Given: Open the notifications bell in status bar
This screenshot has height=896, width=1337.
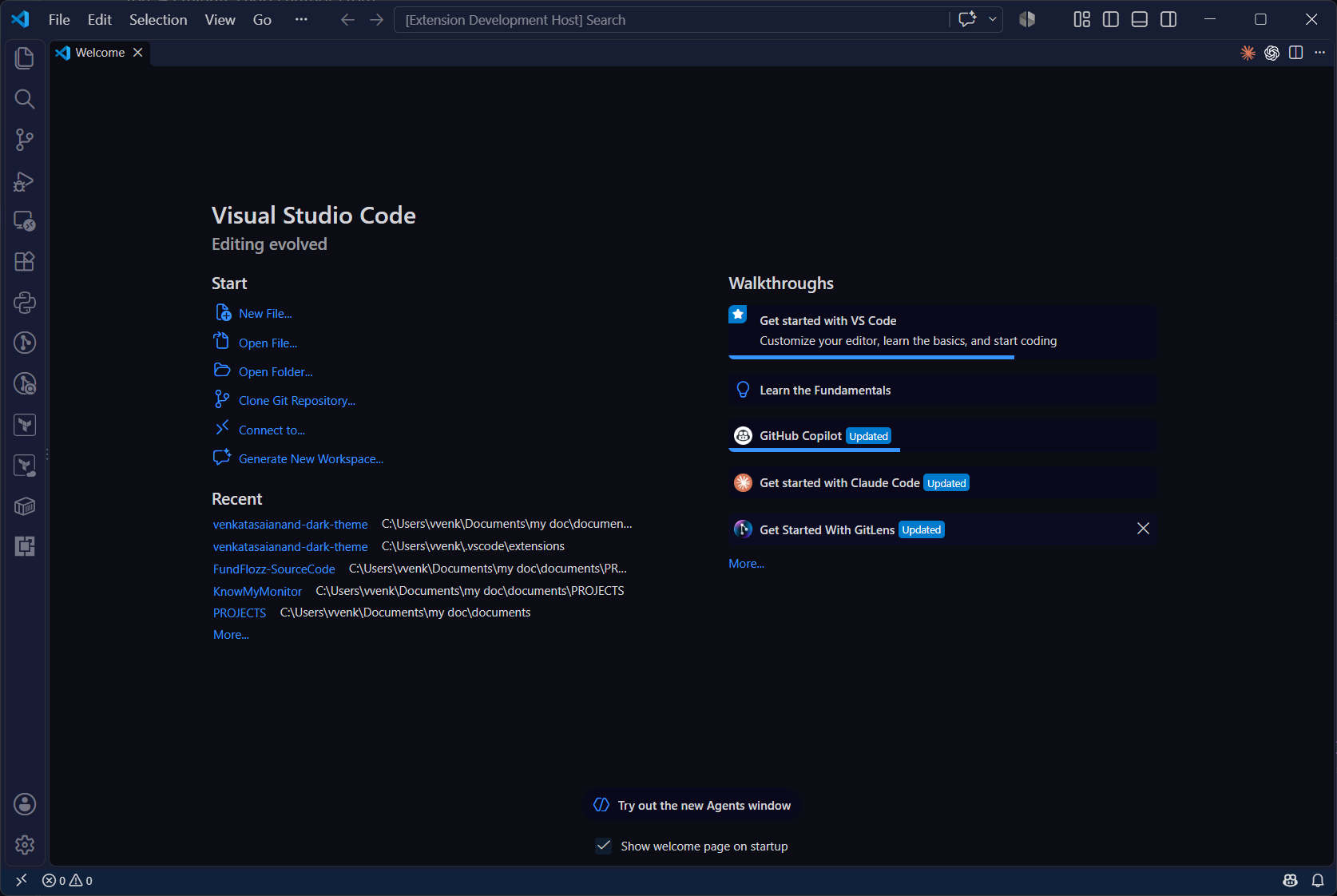Looking at the screenshot, I should [x=1318, y=880].
